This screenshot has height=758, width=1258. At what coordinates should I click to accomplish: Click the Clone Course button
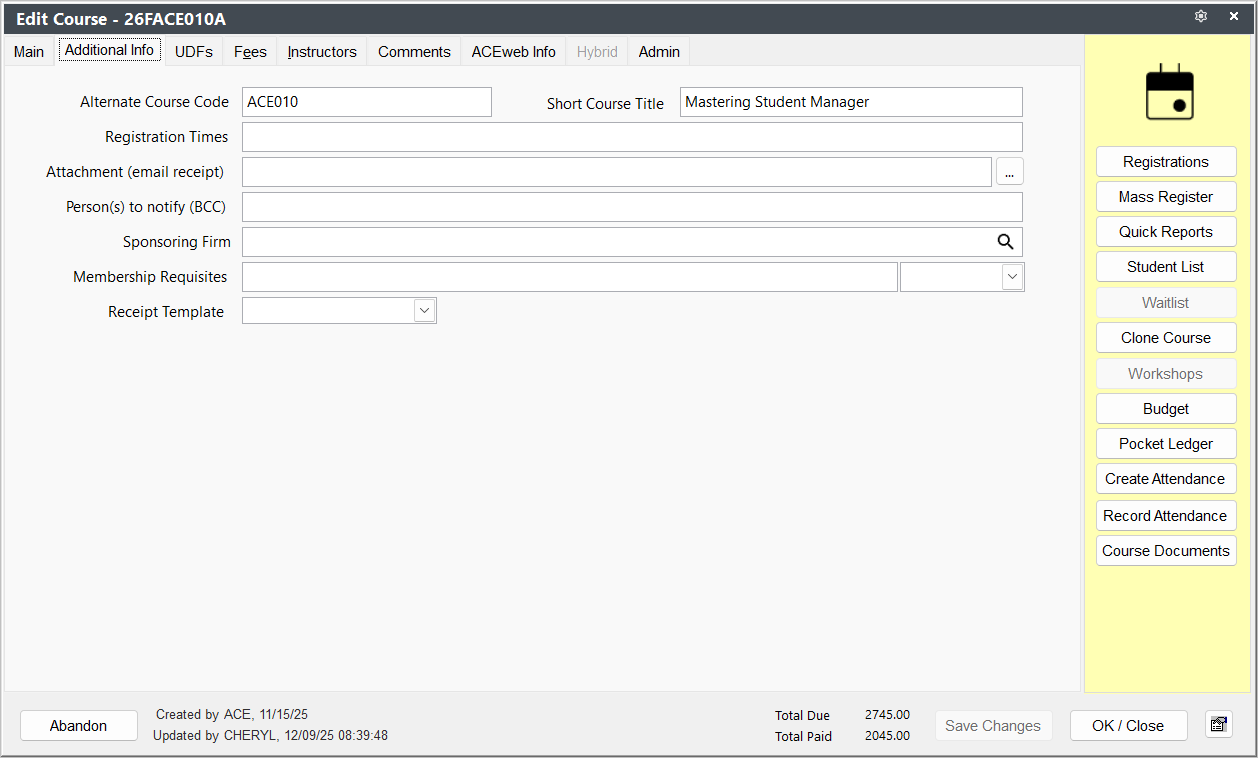1166,338
